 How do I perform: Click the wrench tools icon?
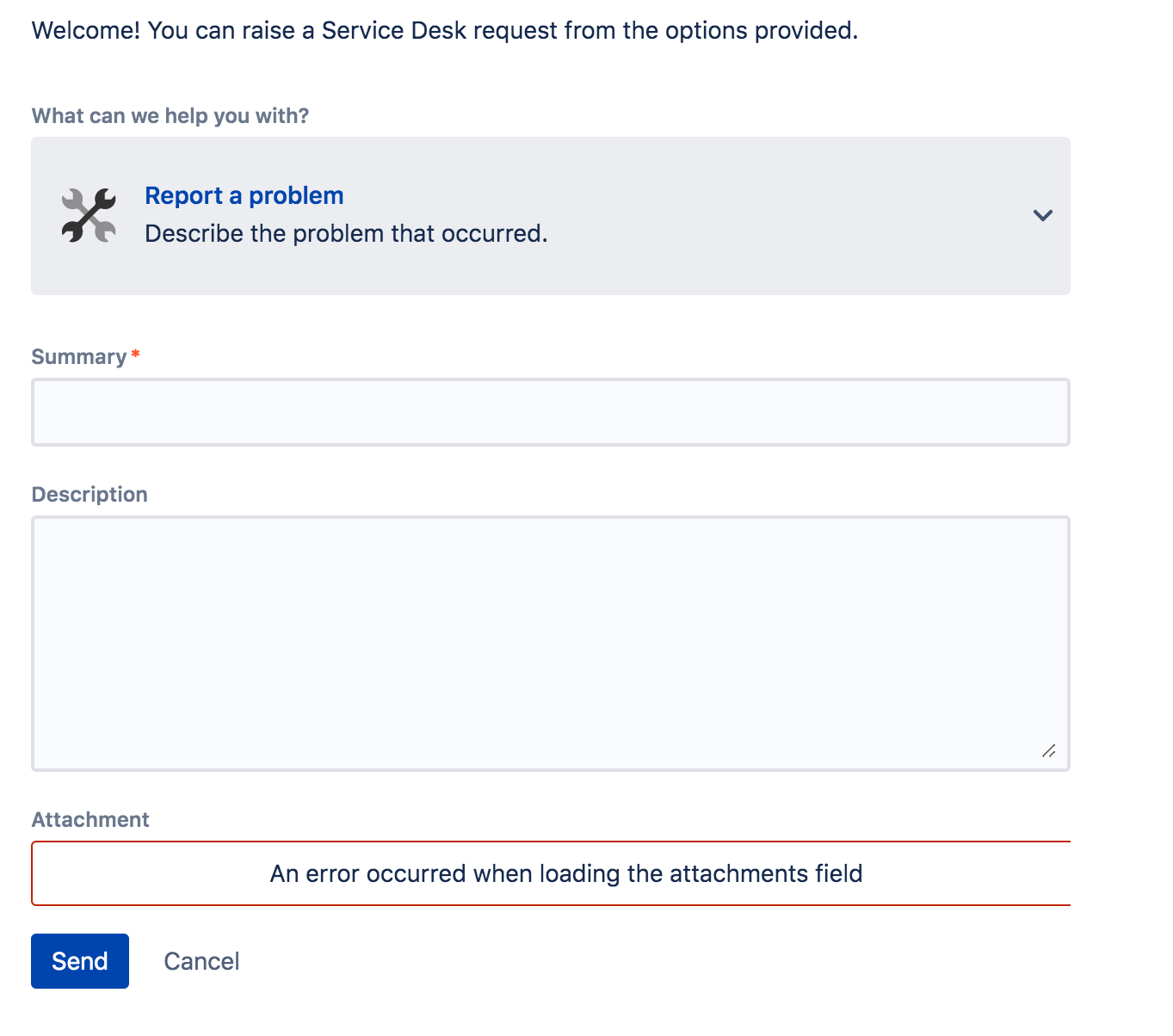(89, 215)
